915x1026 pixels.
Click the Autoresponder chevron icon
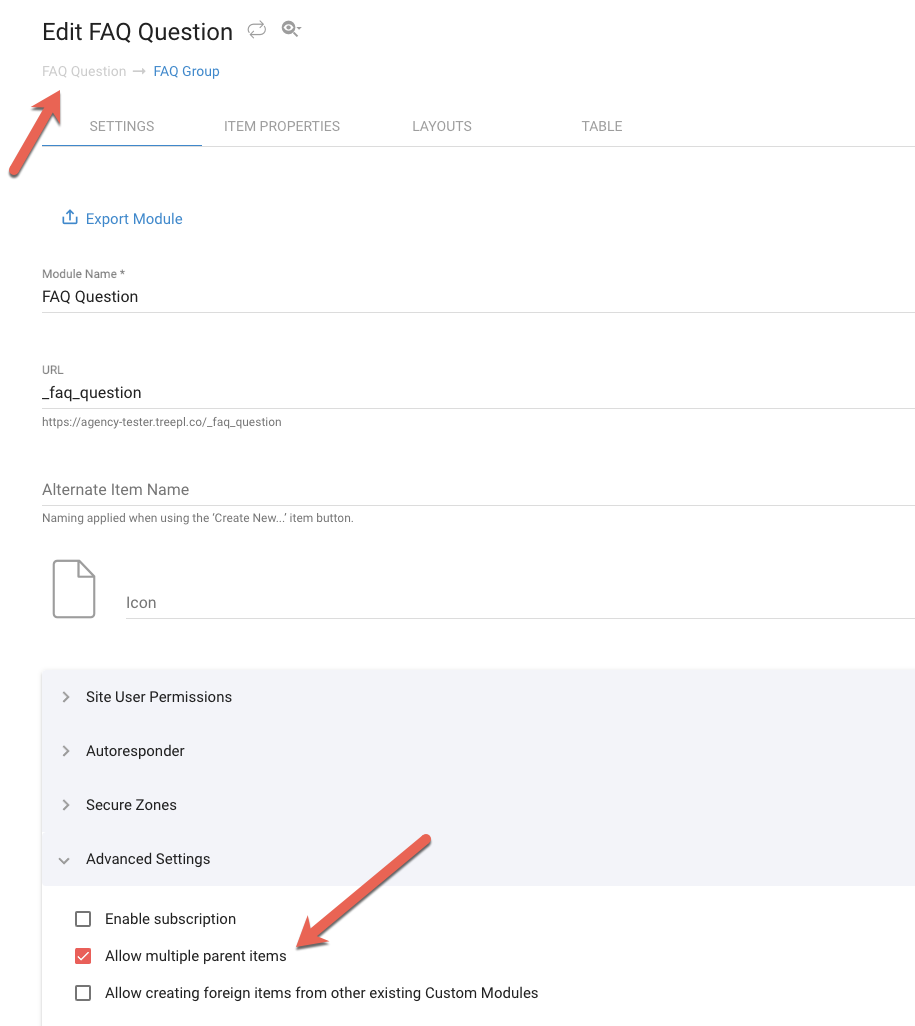point(65,751)
